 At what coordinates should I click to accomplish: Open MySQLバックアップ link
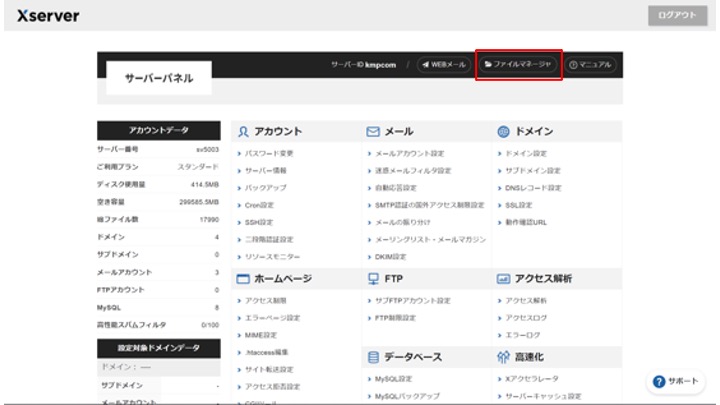click(407, 396)
